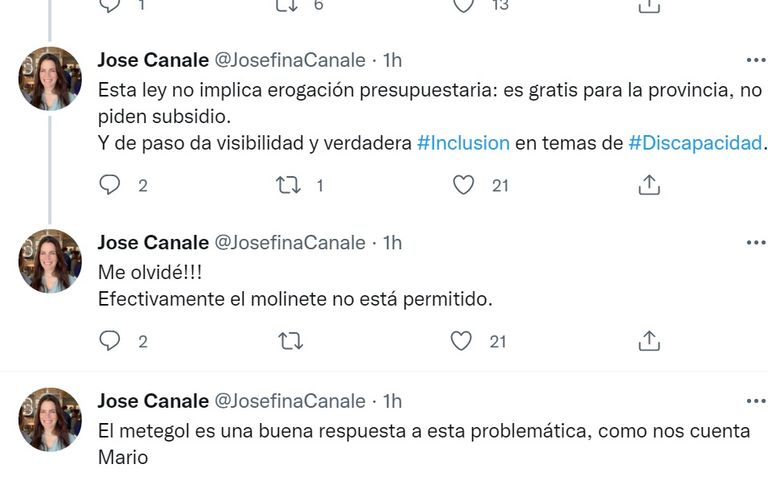Open more options on 'Me olvidé!!!' tweet
The height and width of the screenshot is (486, 768).
[756, 243]
